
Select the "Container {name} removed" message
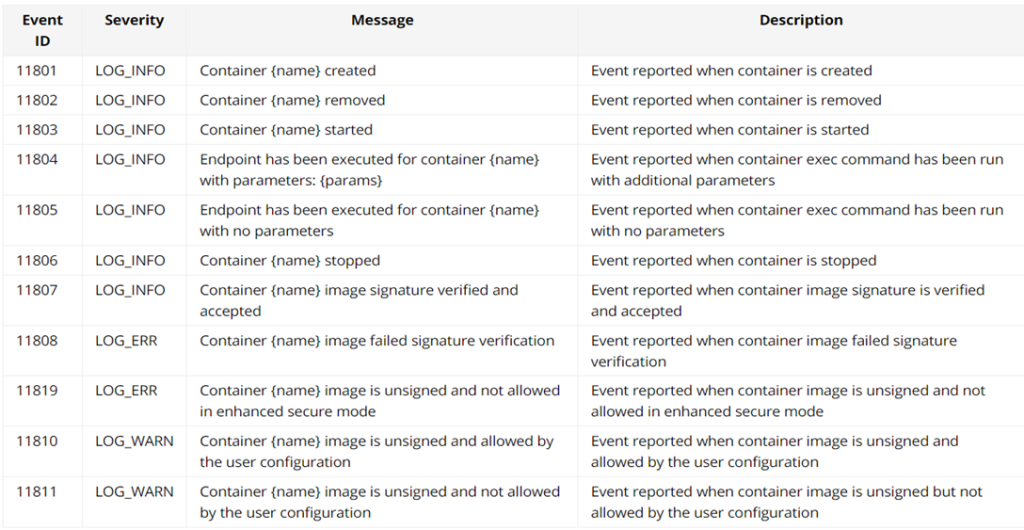pos(292,100)
